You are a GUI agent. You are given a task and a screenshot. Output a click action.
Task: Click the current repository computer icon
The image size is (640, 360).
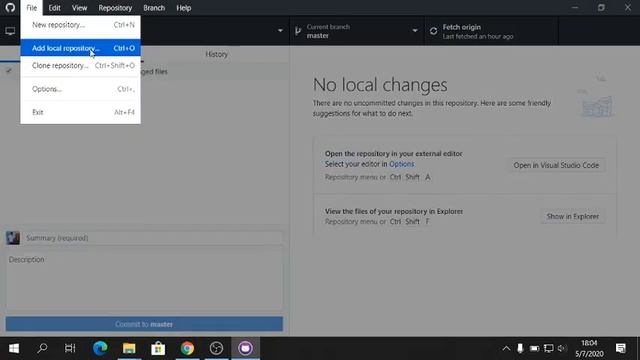(x=10, y=31)
